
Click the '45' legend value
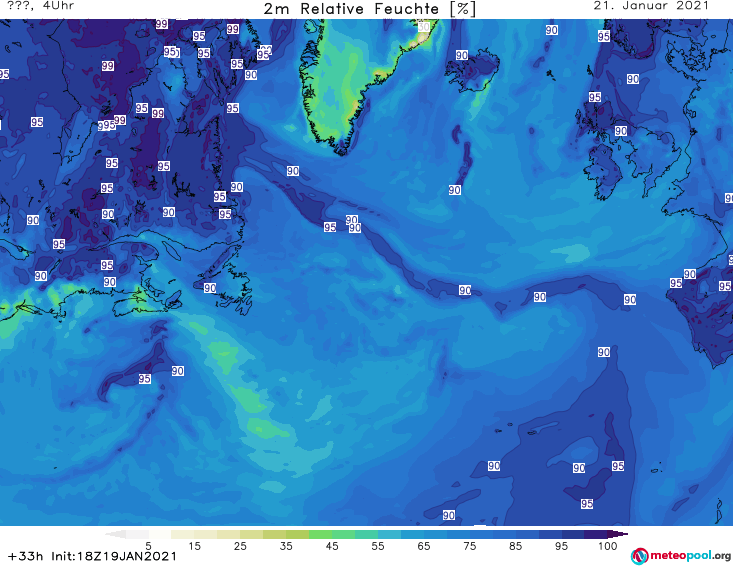pyautogui.click(x=331, y=545)
